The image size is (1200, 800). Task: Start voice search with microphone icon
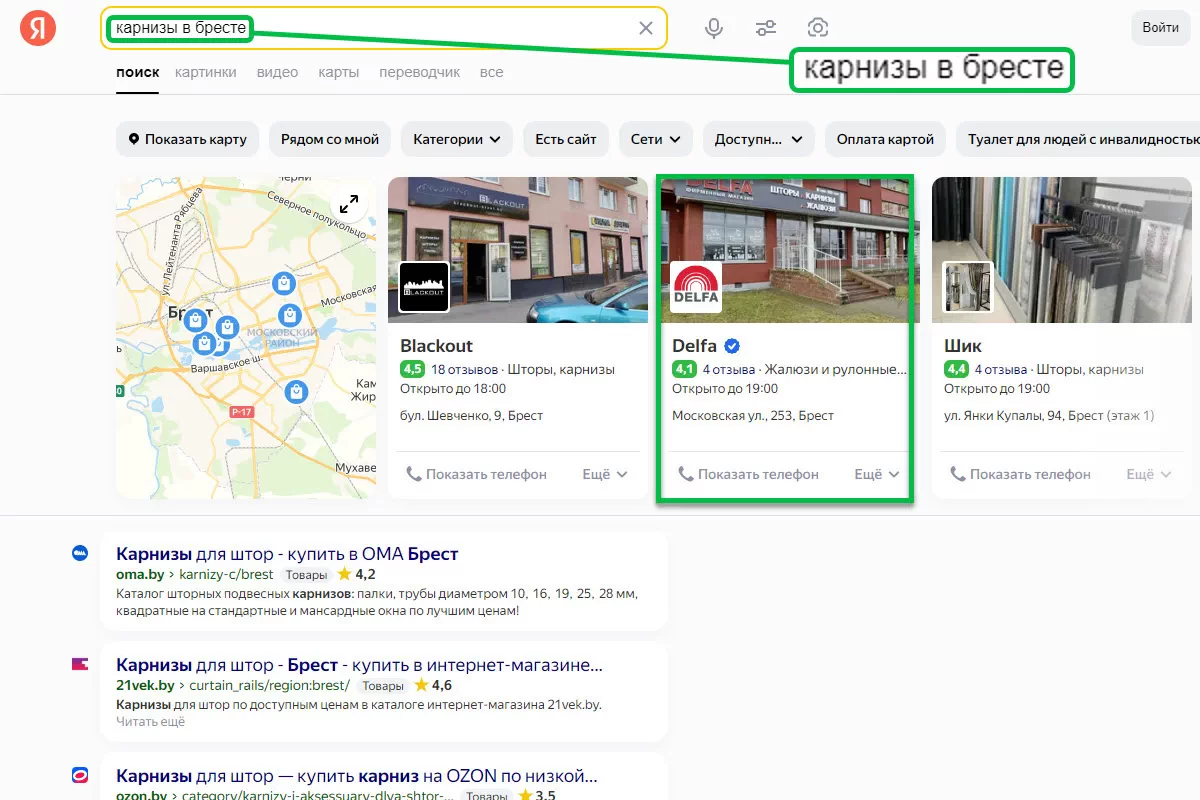click(714, 28)
